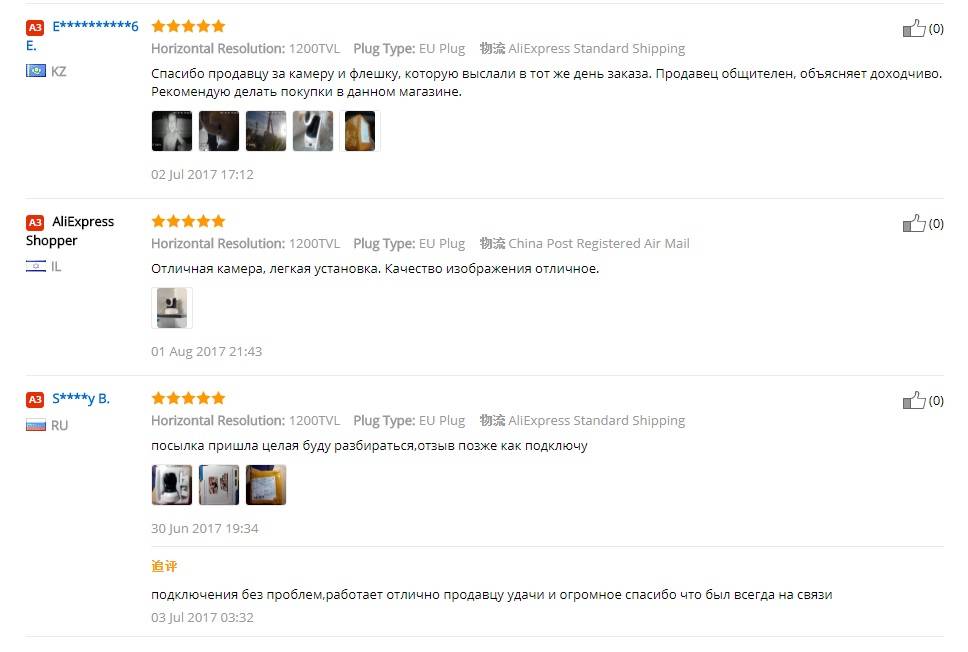Click the Israel flag icon

[x=36, y=266]
